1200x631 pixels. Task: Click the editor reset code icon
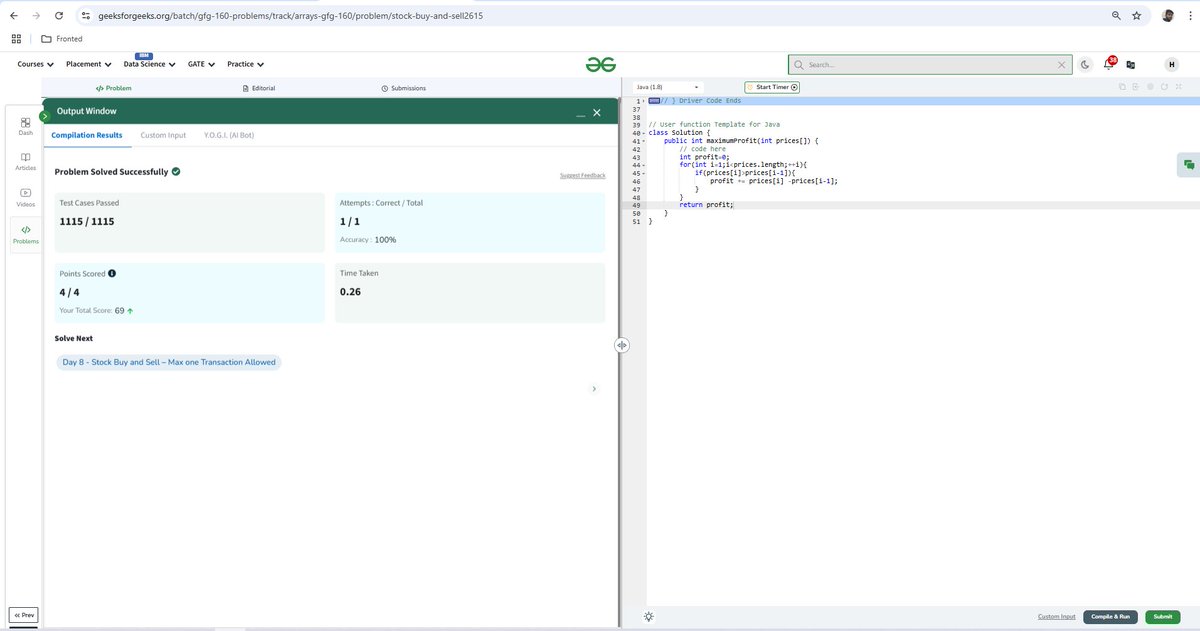(x=1165, y=87)
